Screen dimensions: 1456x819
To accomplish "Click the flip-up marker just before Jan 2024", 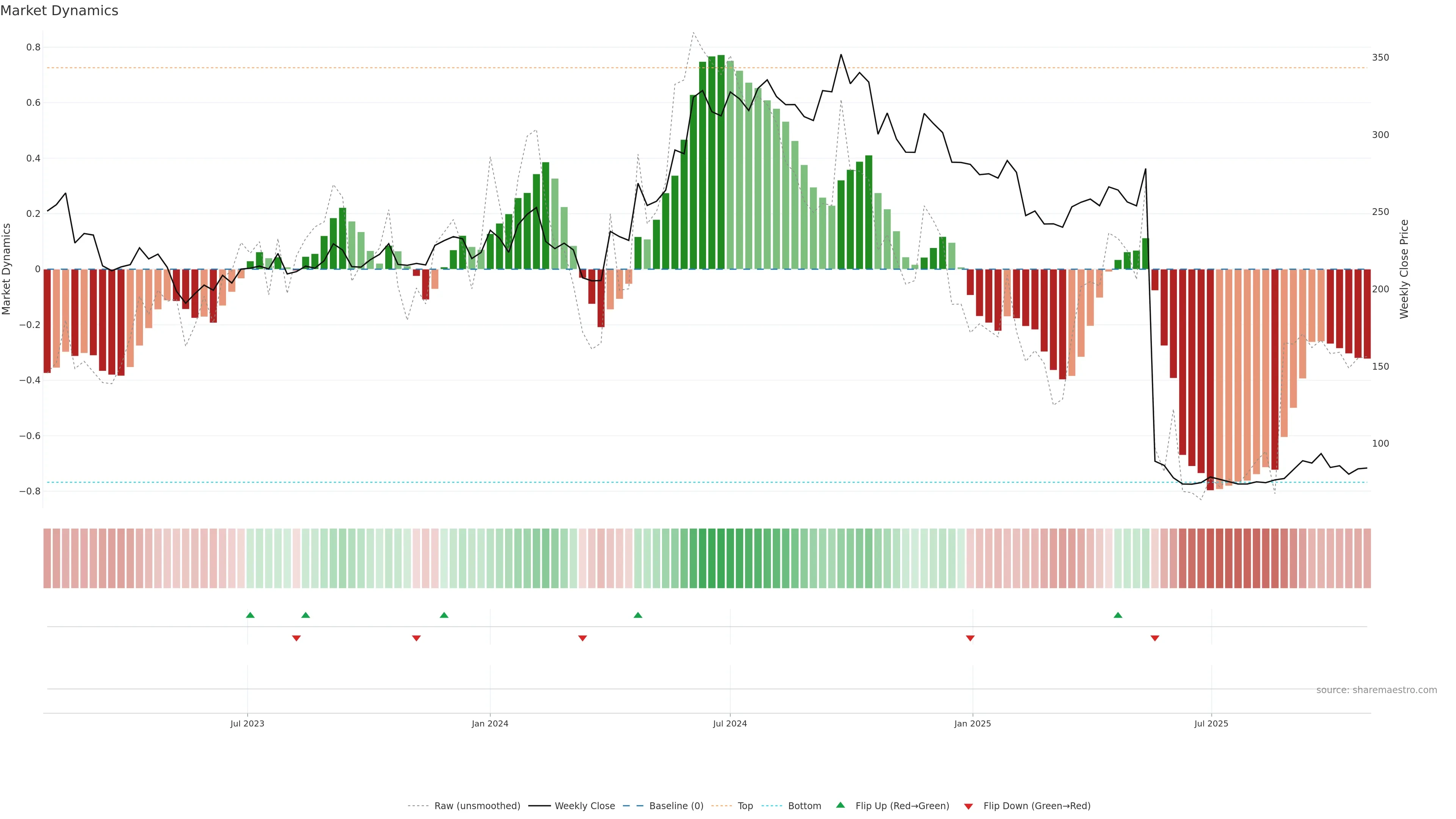I will pos(444,615).
